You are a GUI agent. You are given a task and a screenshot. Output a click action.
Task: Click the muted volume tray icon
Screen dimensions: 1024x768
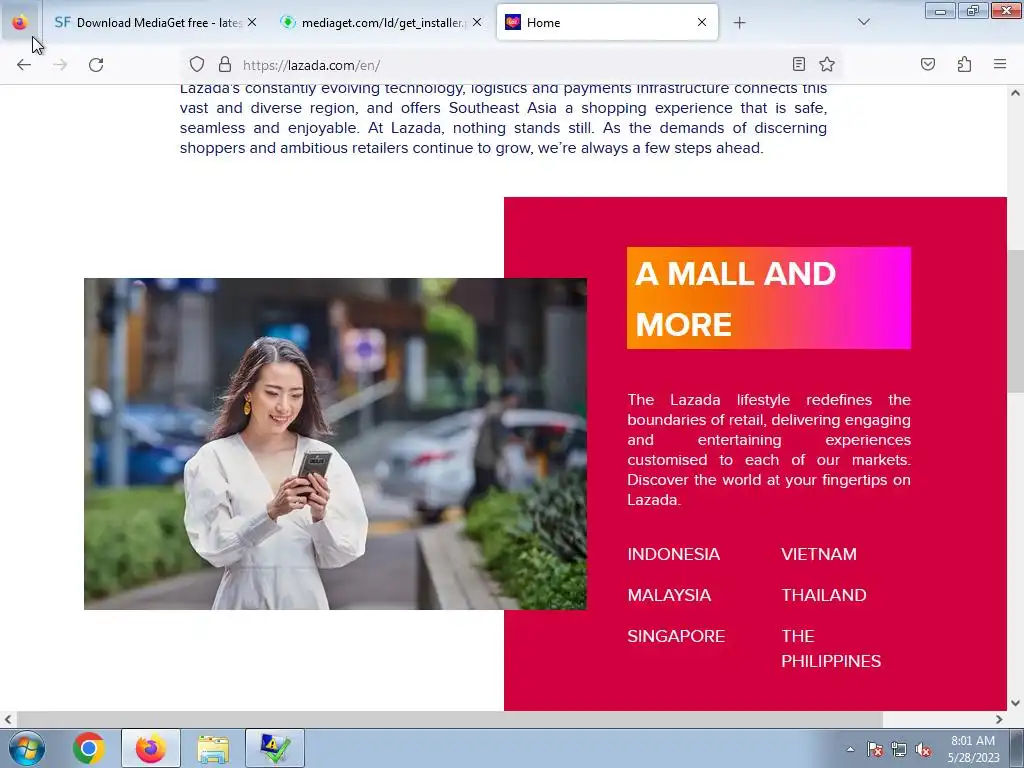(923, 749)
